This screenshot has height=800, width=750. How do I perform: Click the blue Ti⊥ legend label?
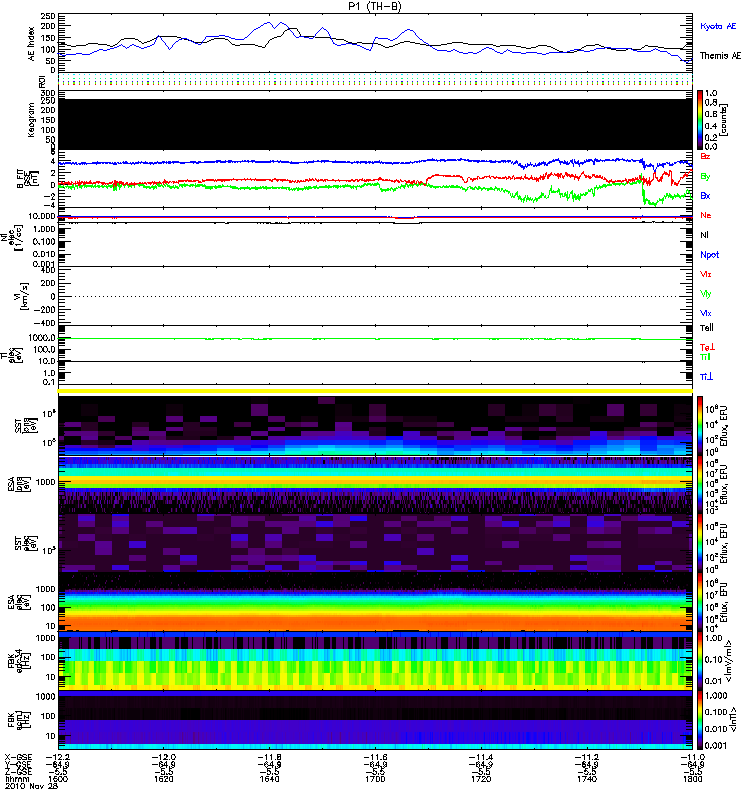[x=706, y=377]
